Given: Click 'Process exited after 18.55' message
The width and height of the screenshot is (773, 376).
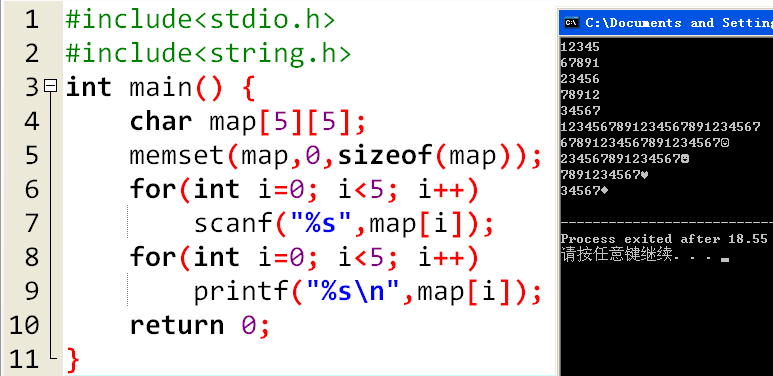Looking at the screenshot, I should point(664,239).
